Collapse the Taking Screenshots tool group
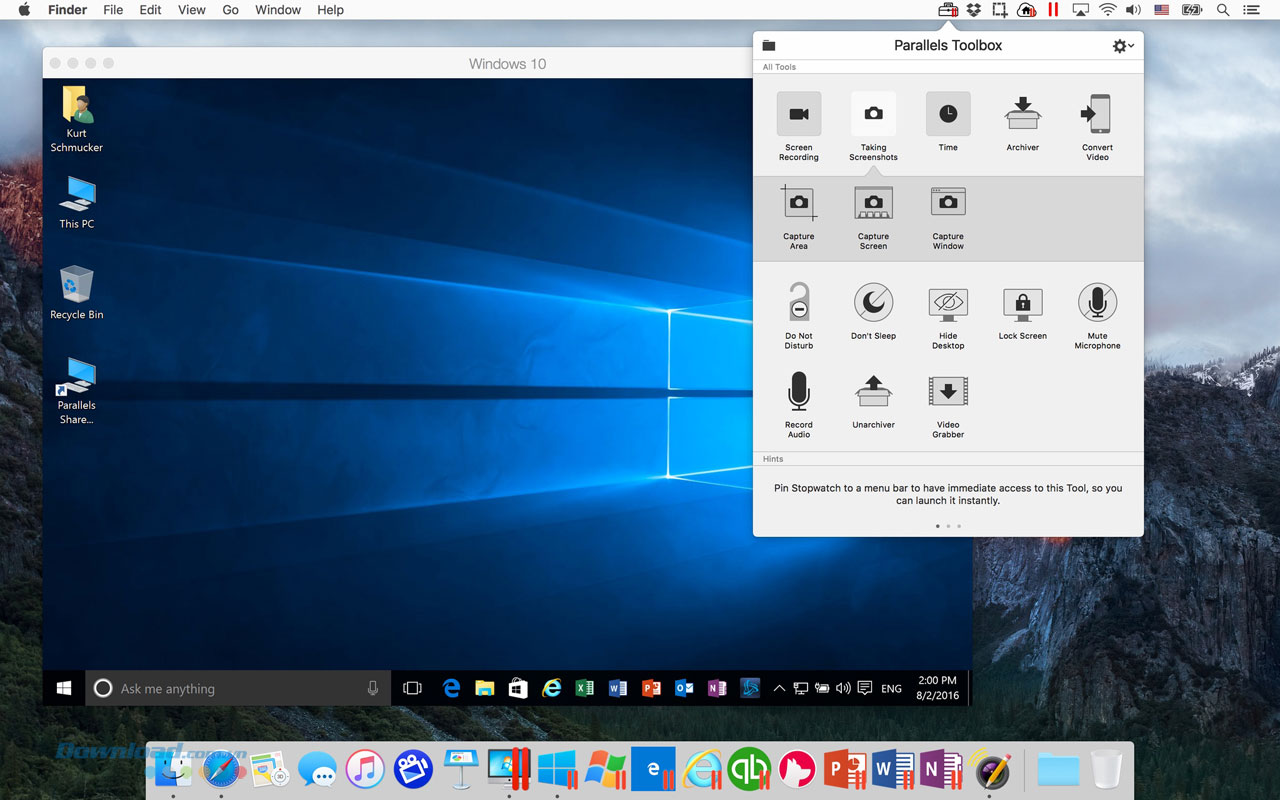1280x800 pixels. tap(873, 115)
